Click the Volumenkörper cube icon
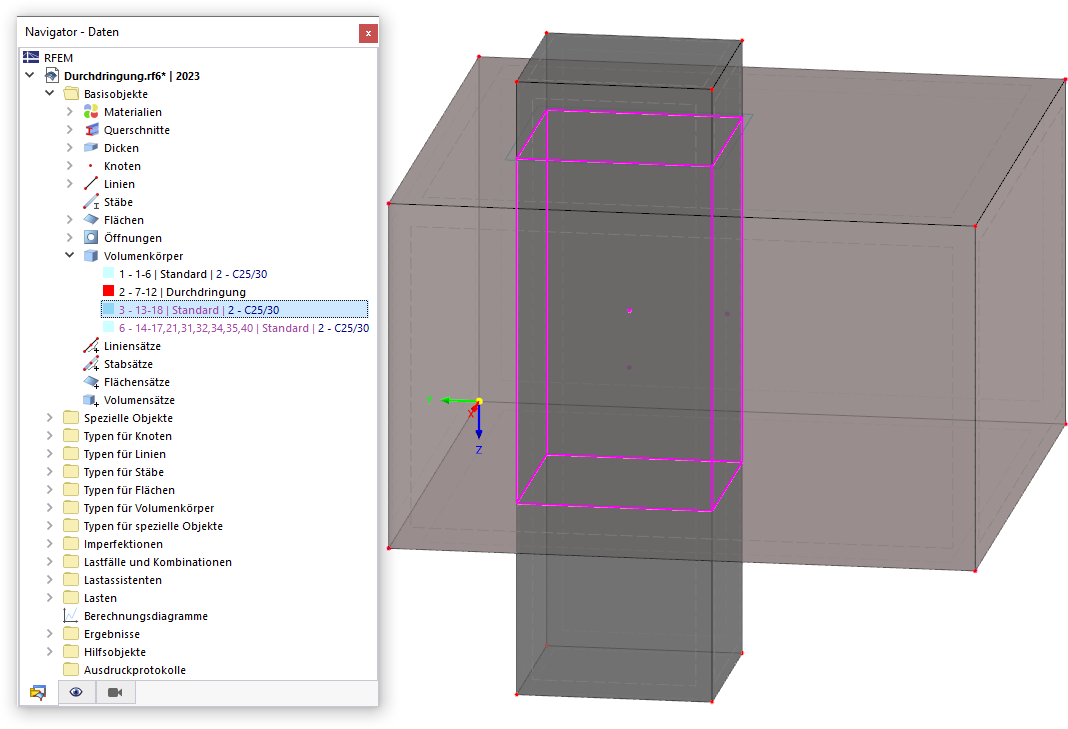 click(x=91, y=255)
